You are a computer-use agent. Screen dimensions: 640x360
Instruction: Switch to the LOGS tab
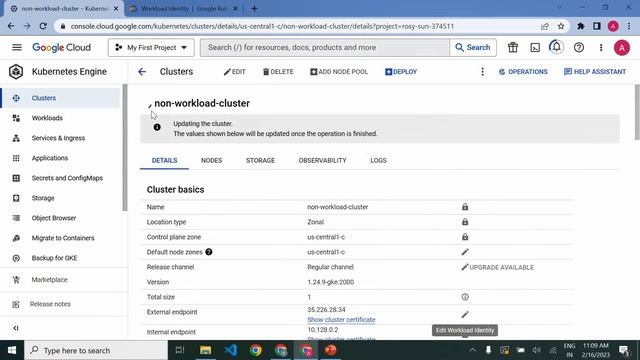(x=378, y=160)
